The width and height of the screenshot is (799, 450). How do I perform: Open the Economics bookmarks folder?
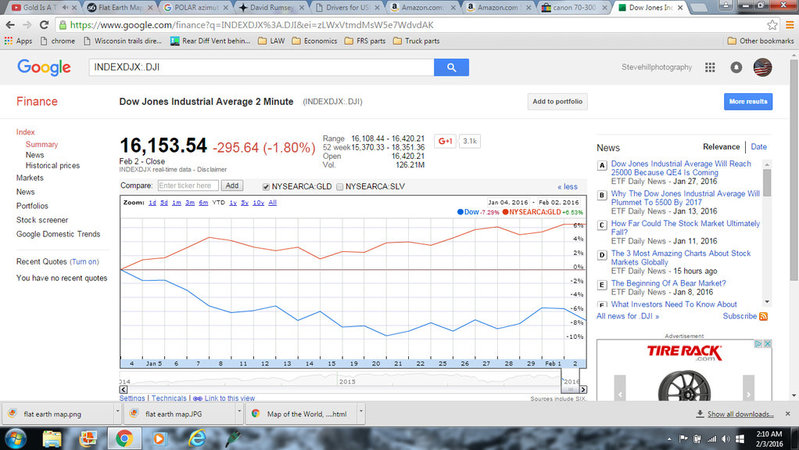[x=314, y=41]
